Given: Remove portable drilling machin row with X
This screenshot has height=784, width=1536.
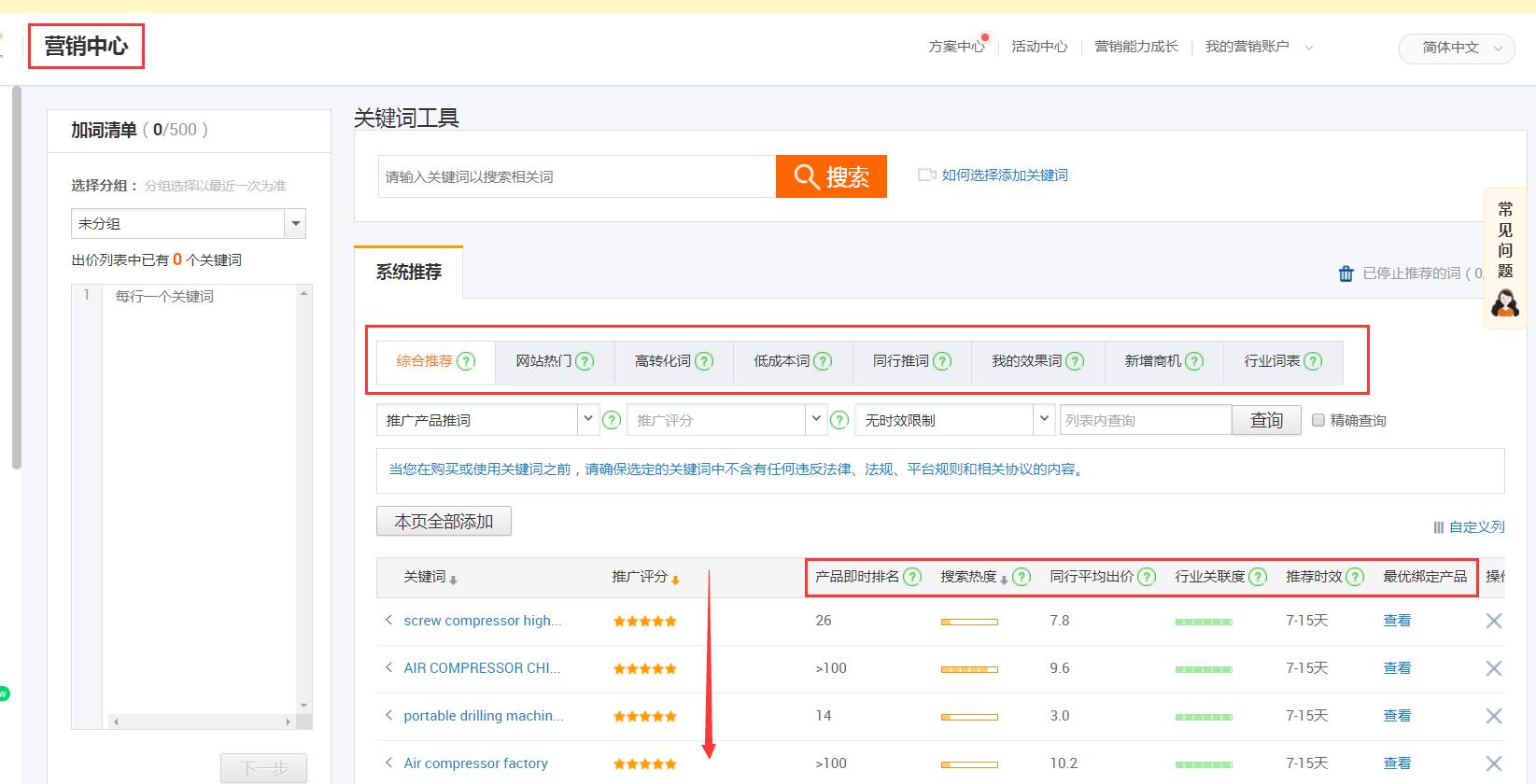Looking at the screenshot, I should 1494,716.
